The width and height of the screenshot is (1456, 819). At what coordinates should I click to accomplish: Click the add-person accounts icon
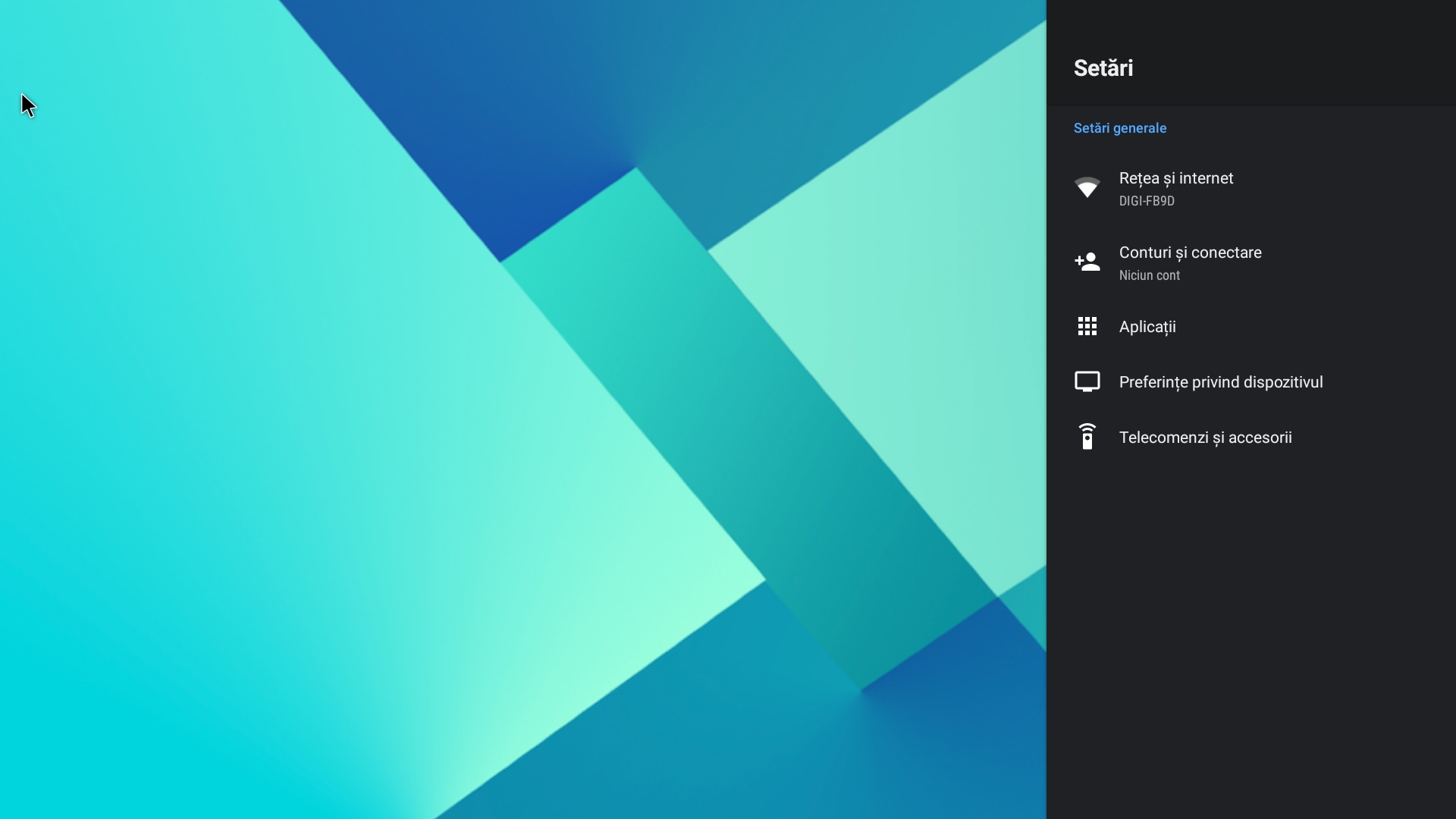click(x=1087, y=262)
